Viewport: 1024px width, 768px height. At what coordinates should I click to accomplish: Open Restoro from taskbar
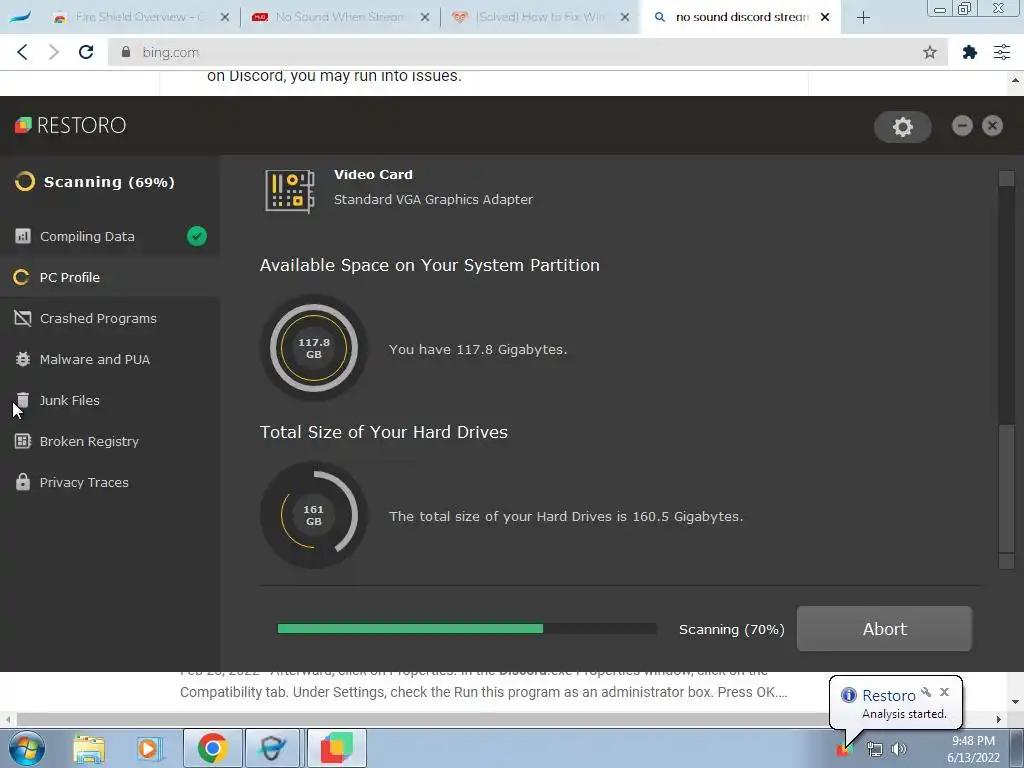pos(337,748)
